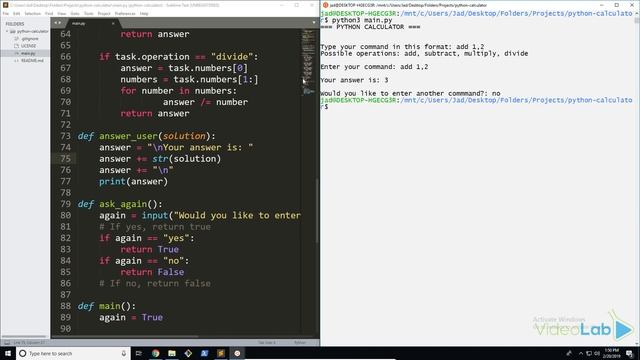Open the Help menu
640x360 pixels.
[144, 13]
